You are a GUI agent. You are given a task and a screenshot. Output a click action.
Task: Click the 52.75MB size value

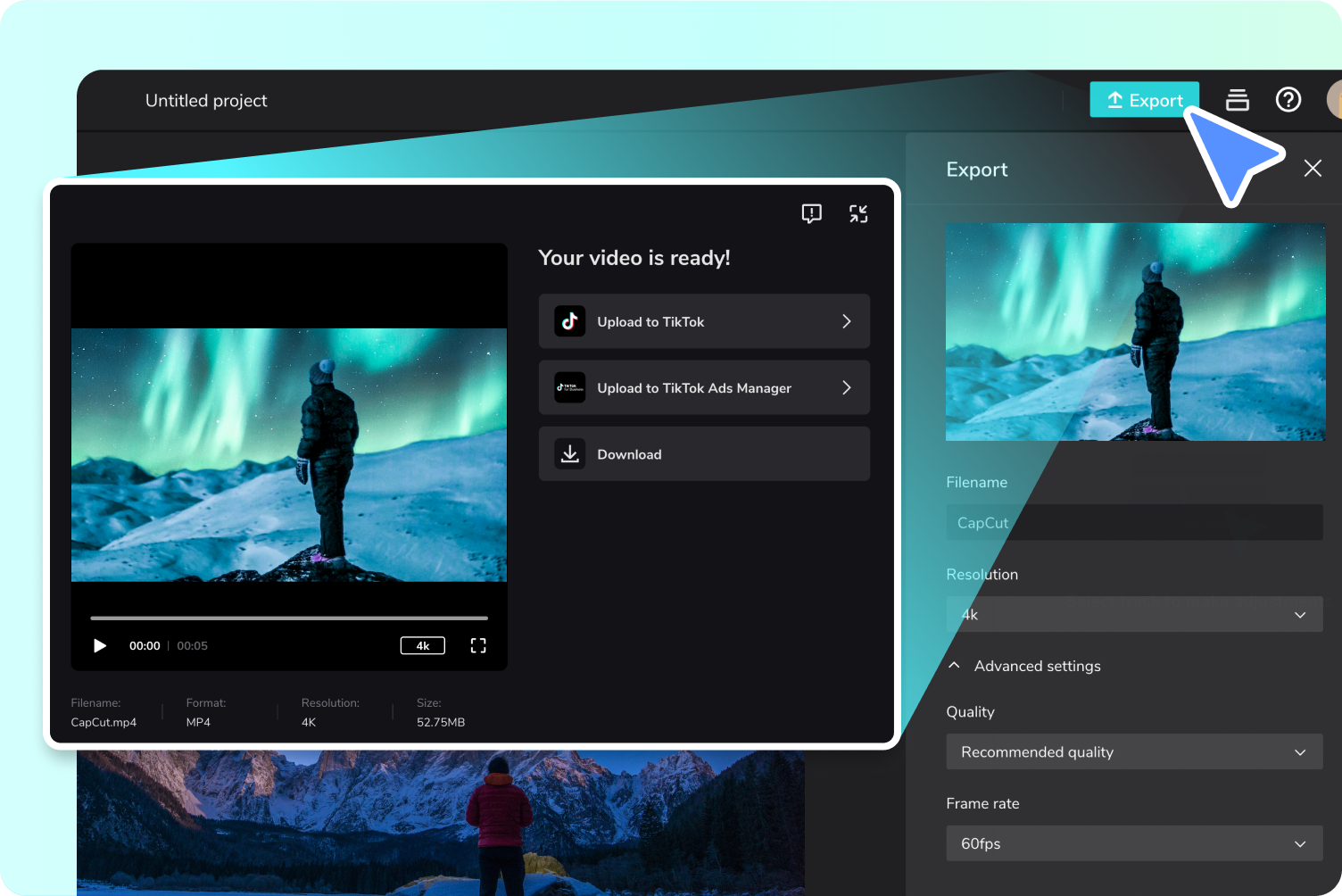click(441, 722)
